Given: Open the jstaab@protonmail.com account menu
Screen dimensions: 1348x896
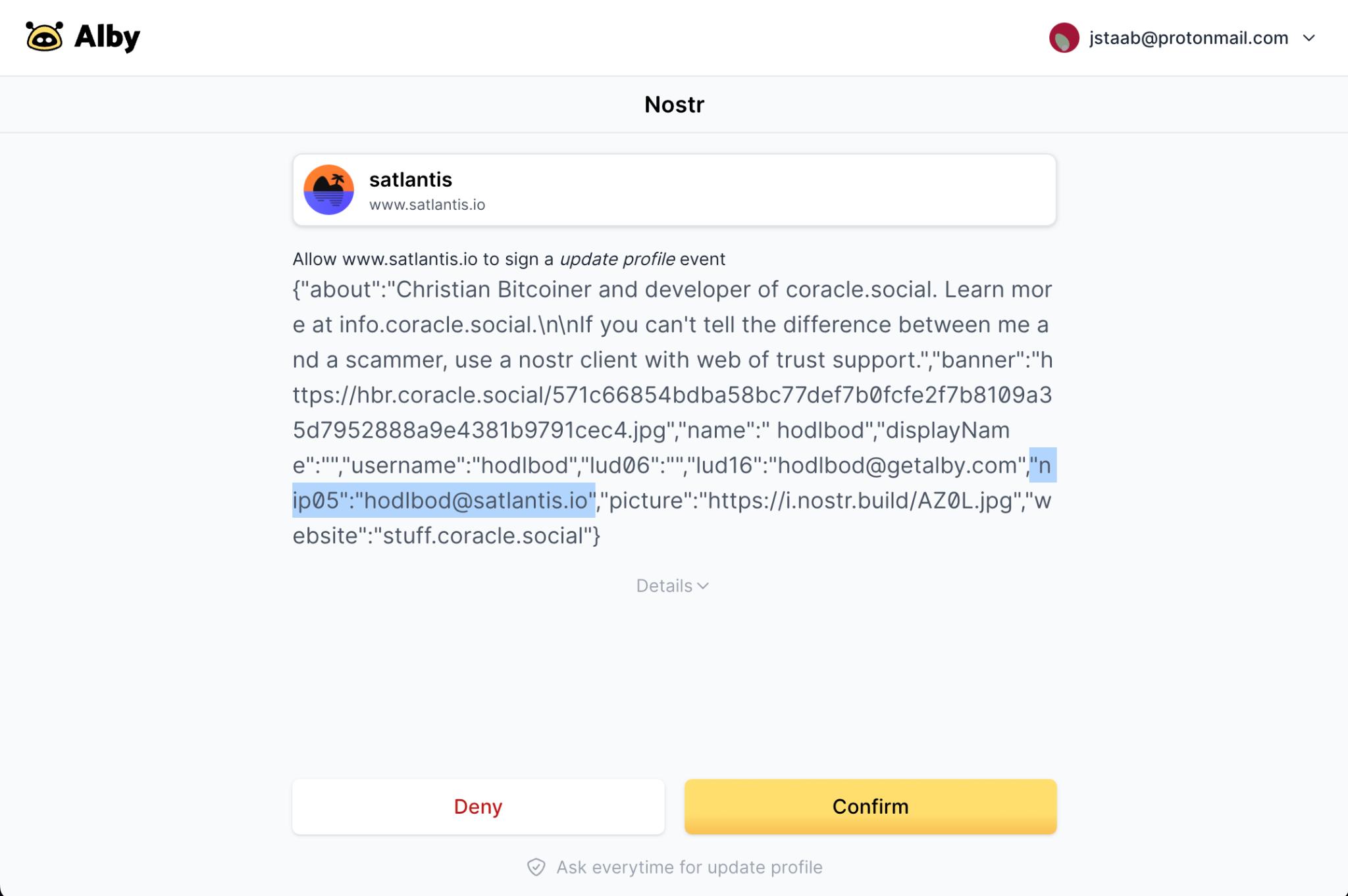Looking at the screenshot, I should click(1188, 38).
